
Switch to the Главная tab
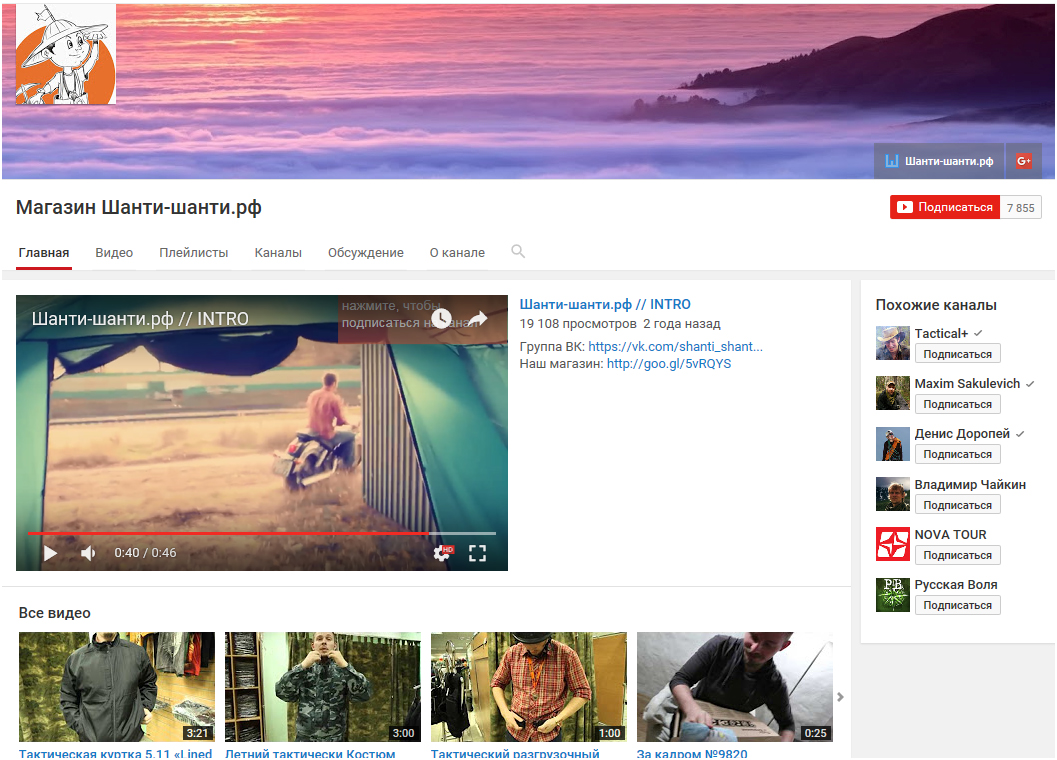coord(44,253)
